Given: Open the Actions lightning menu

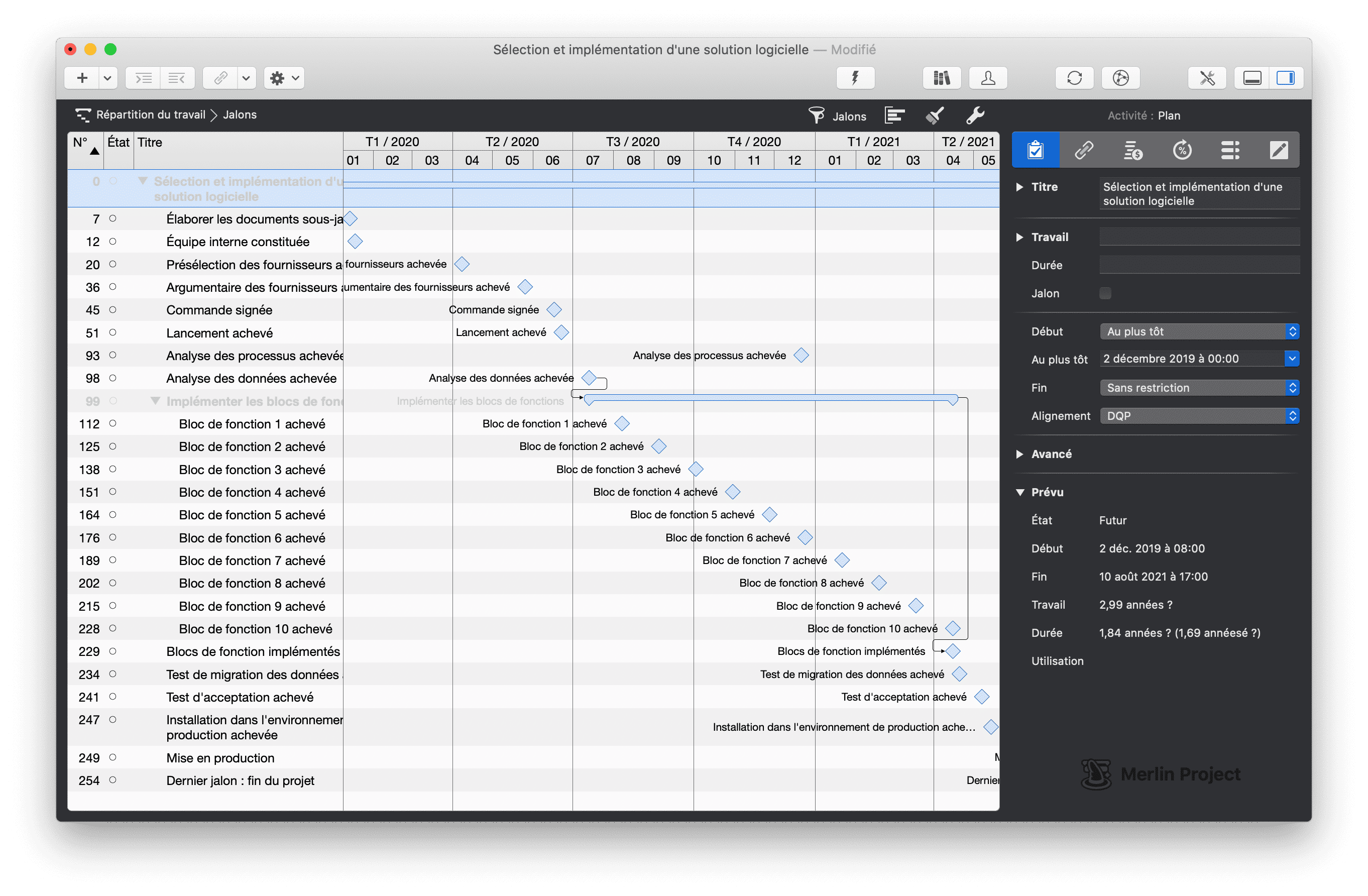Looking at the screenshot, I should pos(856,77).
